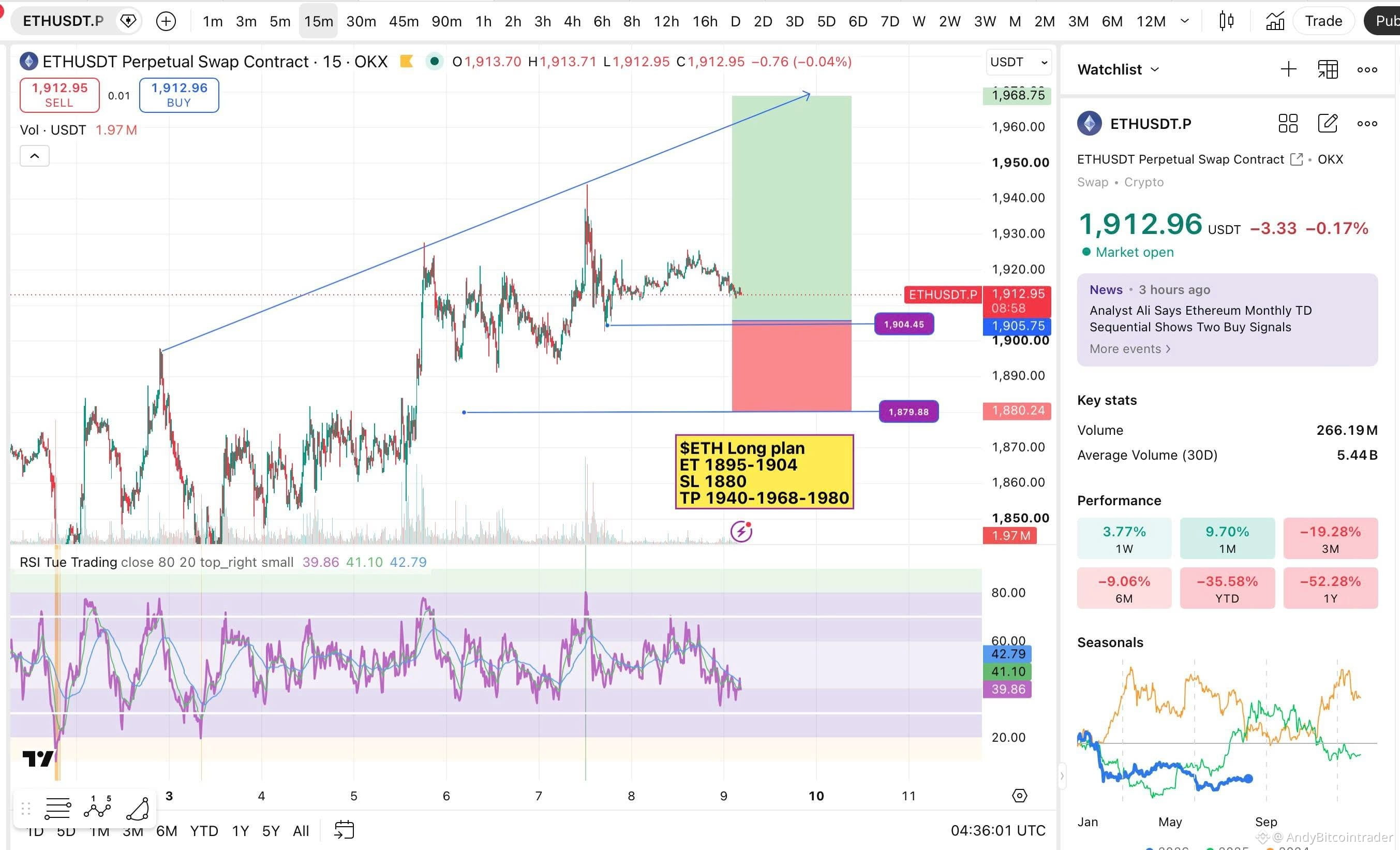This screenshot has width=1400, height=850.
Task: Switch to the D daily timeframe
Action: [x=735, y=22]
